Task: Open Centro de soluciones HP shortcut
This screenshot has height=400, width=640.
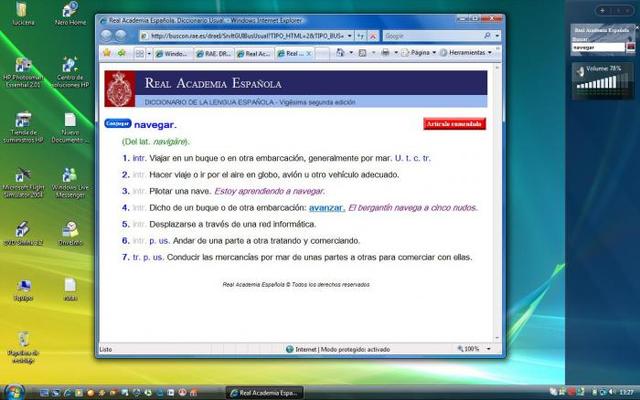Action: (70, 73)
